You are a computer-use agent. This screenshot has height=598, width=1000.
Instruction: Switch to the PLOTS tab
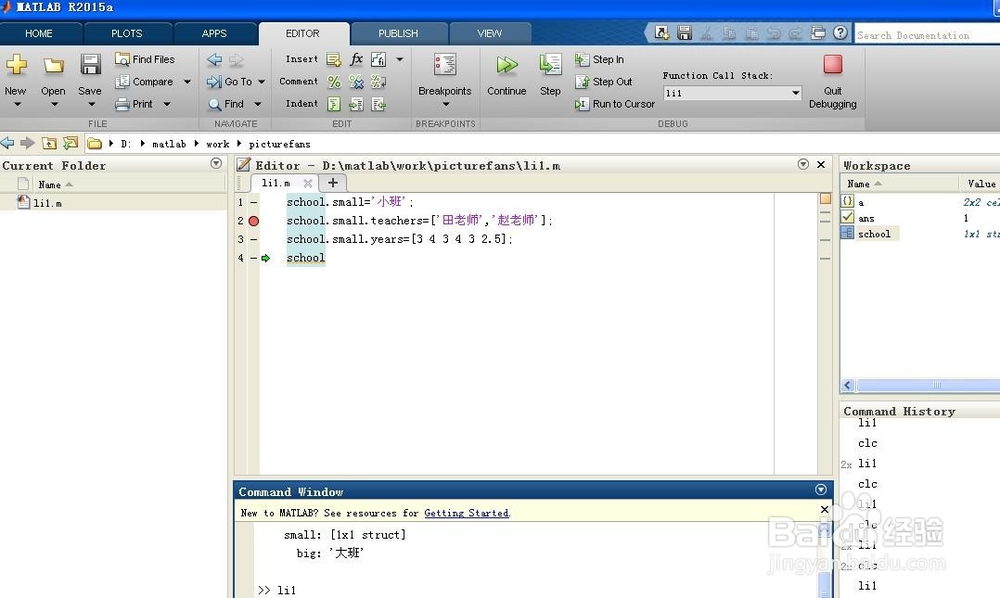(127, 33)
